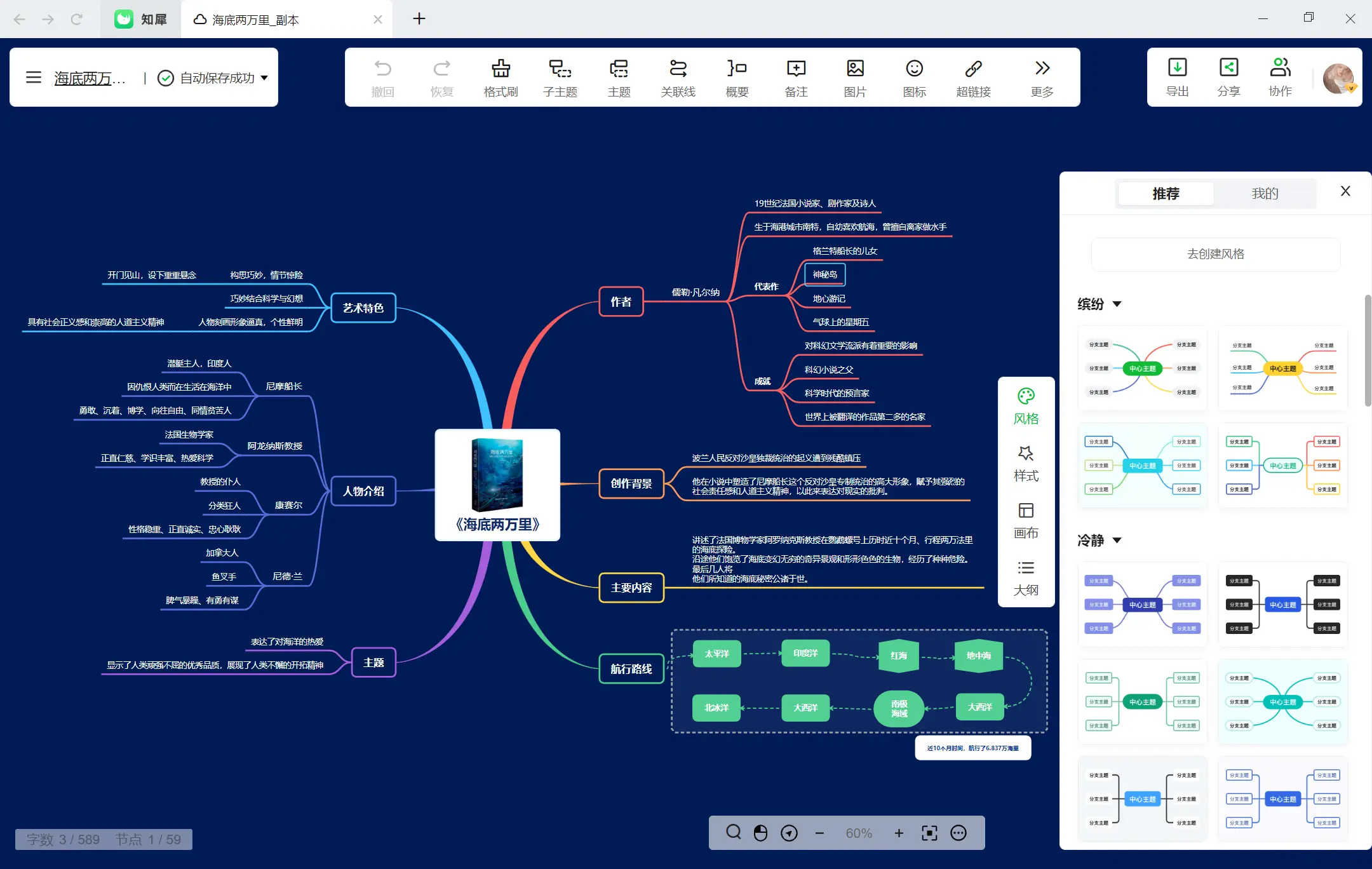Click the Share (分享) icon

point(1228,77)
